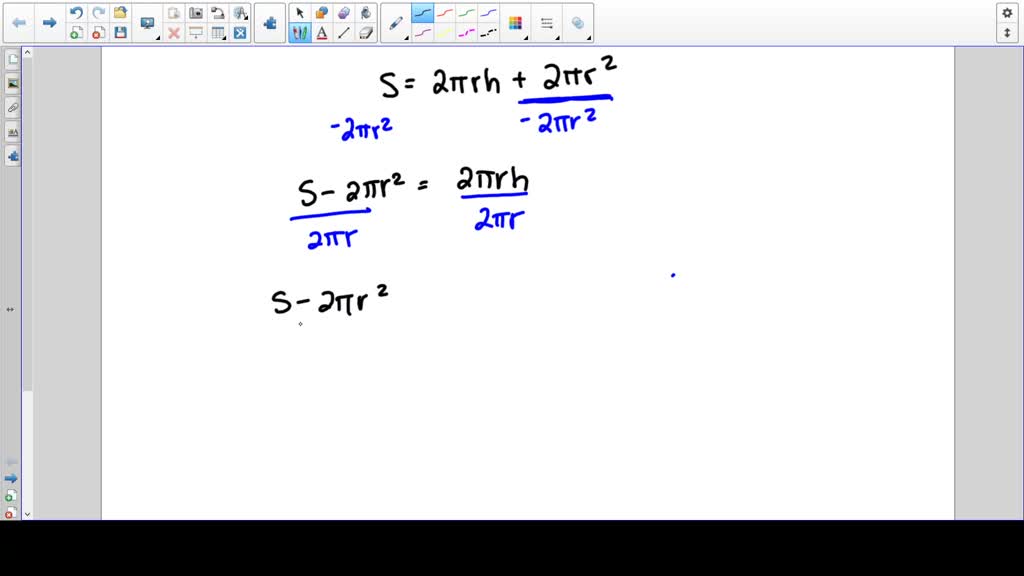Switch to the Page Sorter tab
The width and height of the screenshot is (1024, 576).
point(11,58)
